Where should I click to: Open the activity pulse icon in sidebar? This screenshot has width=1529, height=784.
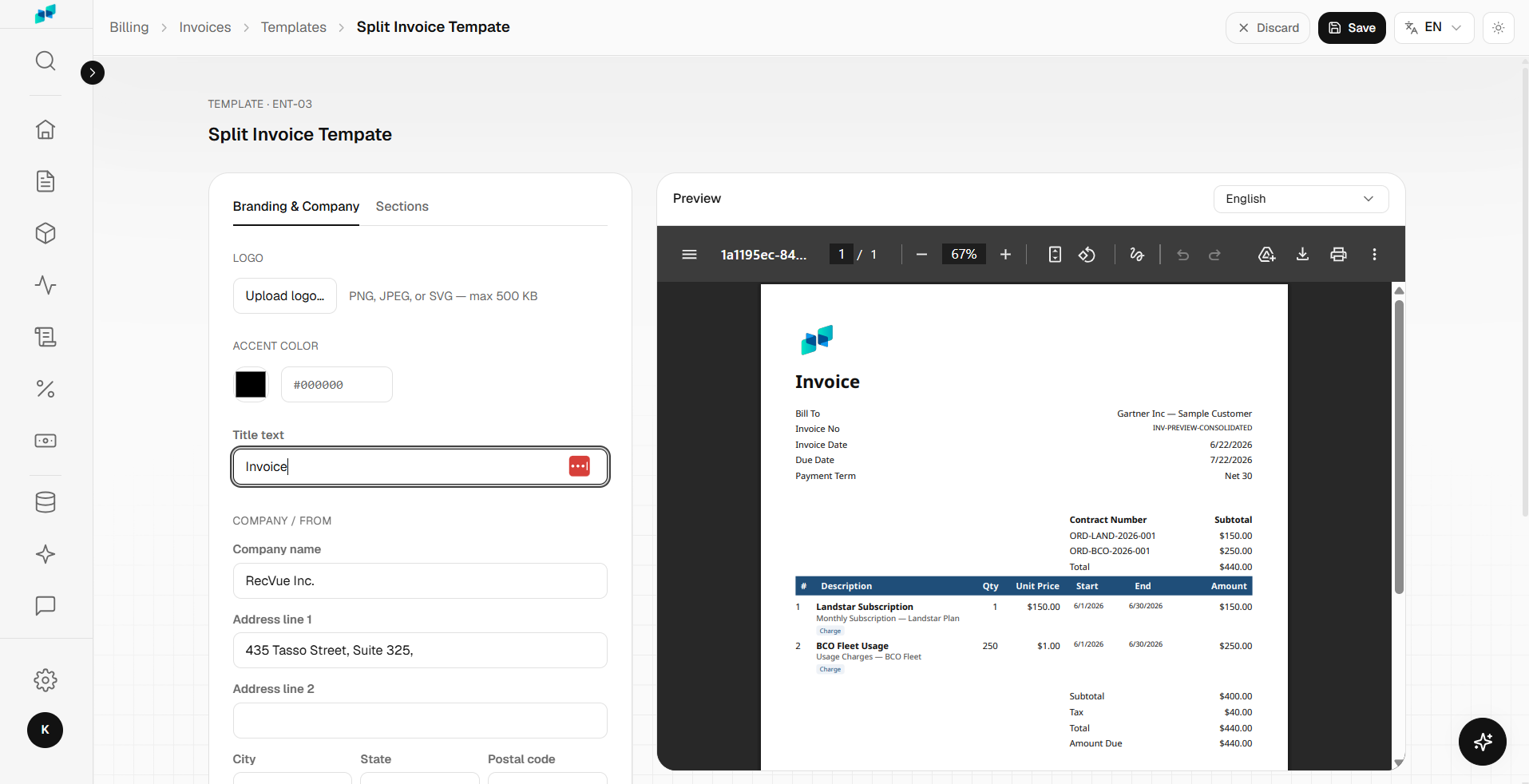point(46,285)
